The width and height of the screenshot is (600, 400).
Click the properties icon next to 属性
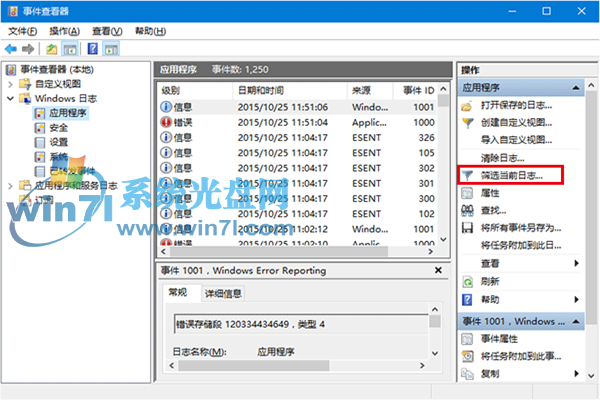point(467,192)
